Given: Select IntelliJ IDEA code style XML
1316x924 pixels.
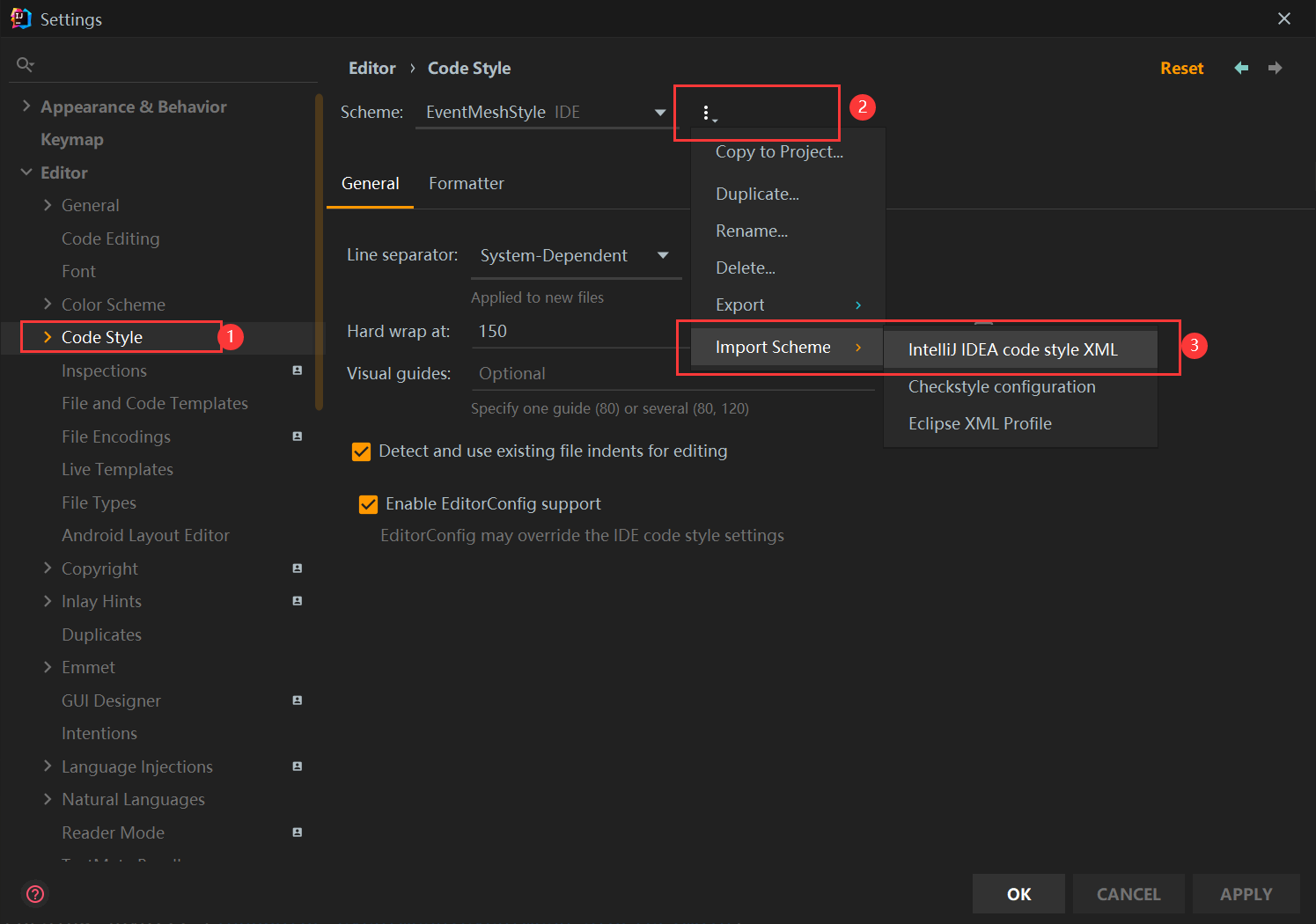Looking at the screenshot, I should (x=1012, y=349).
